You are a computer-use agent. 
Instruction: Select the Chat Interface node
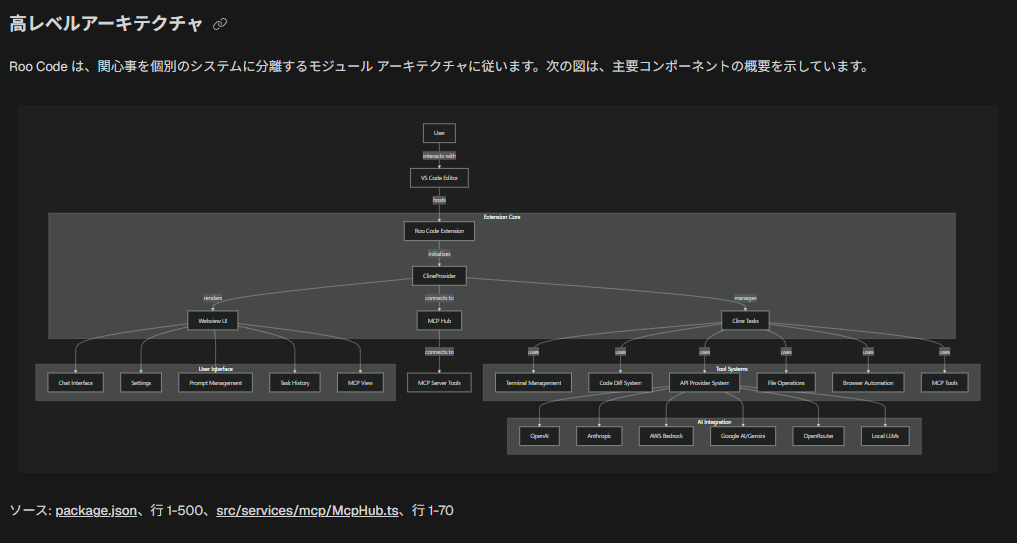click(75, 383)
